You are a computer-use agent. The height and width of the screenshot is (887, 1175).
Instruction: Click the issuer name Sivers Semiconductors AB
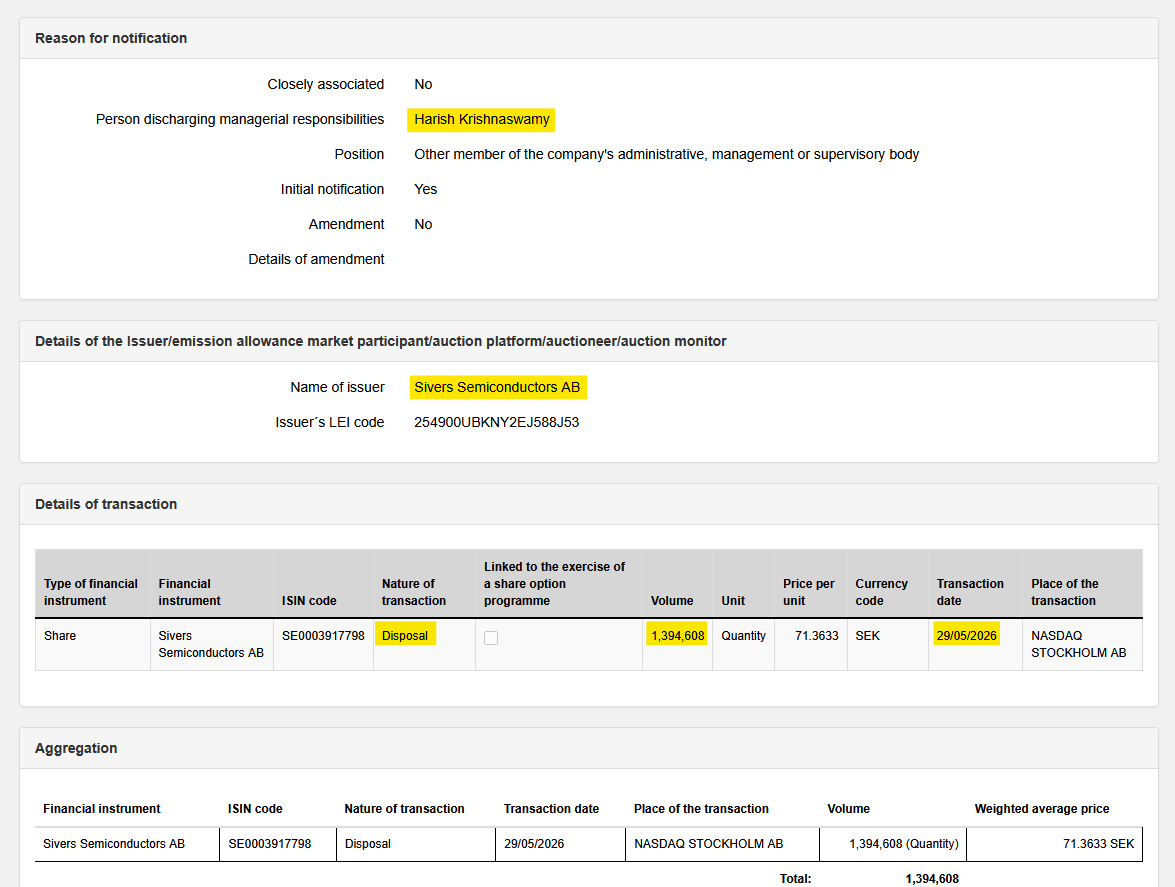point(498,387)
